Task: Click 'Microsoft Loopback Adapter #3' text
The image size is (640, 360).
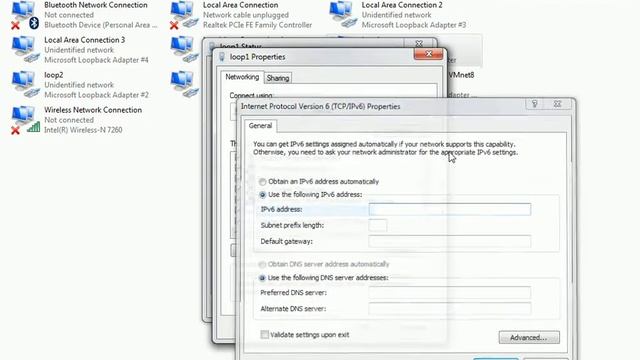Action: click(413, 25)
